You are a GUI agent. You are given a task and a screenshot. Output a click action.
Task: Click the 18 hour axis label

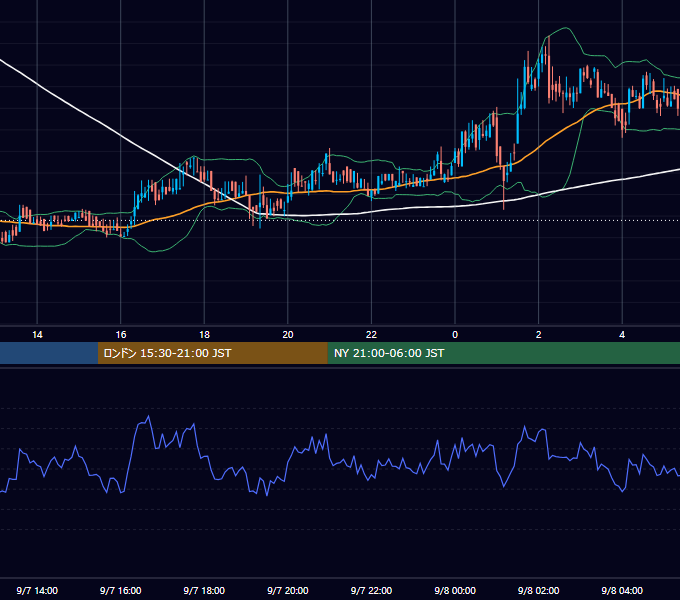pyautogui.click(x=204, y=335)
